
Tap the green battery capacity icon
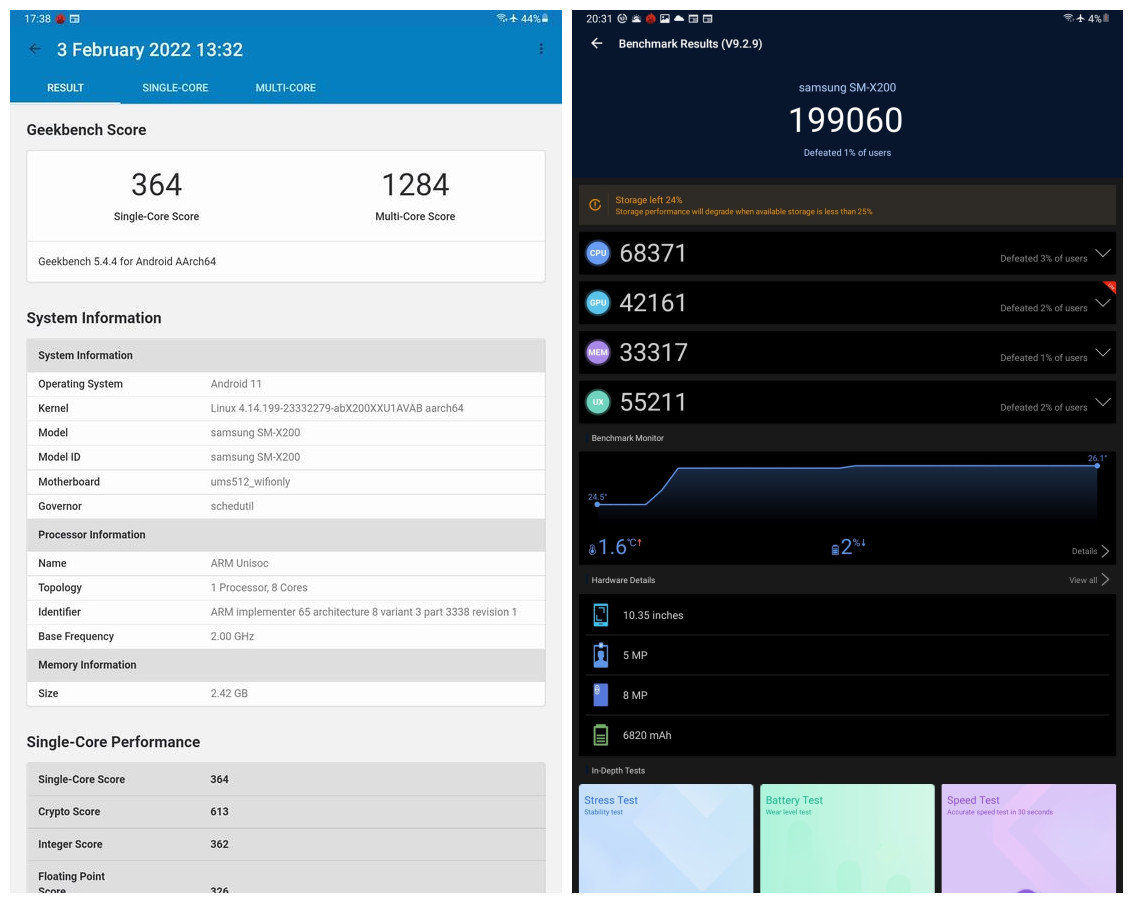pyautogui.click(x=600, y=736)
